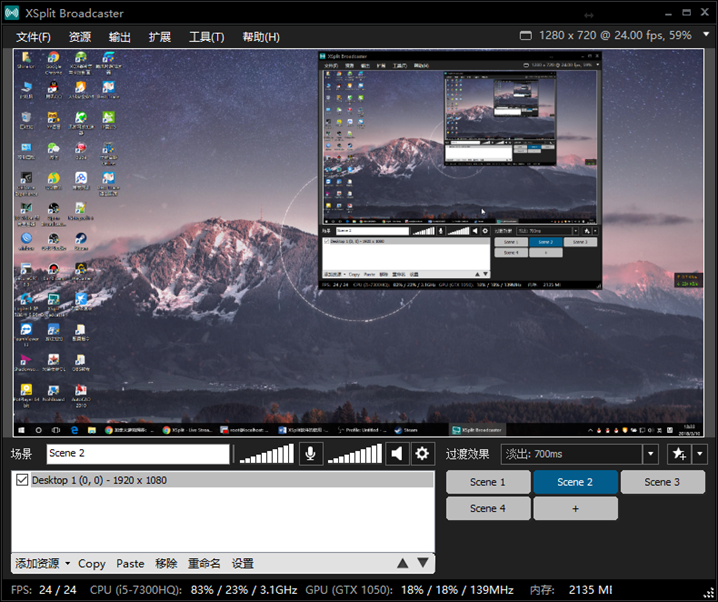The height and width of the screenshot is (602, 718).
Task: Click the resolution display icon beside 1280 x 720
Action: point(526,36)
